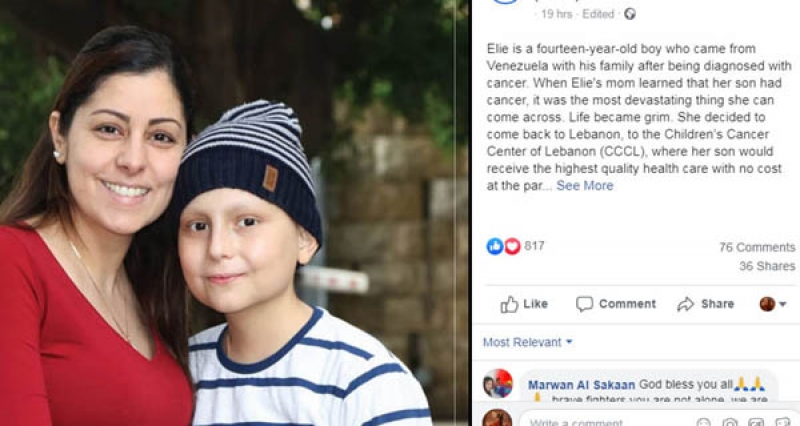
Task: Click Marwan Al Sakaan's avatar thumbnail
Action: pyautogui.click(x=498, y=384)
